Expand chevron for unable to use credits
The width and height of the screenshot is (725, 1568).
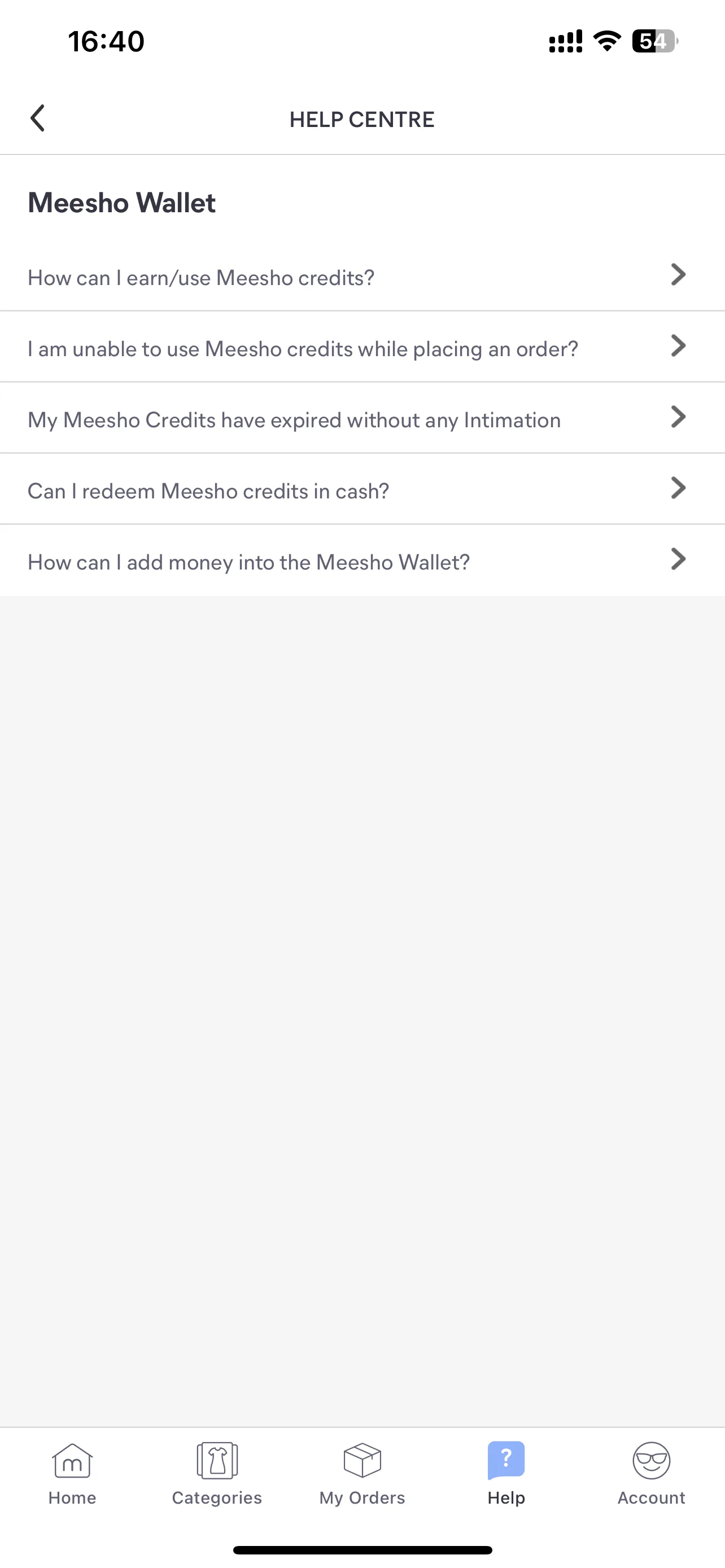[x=678, y=346]
